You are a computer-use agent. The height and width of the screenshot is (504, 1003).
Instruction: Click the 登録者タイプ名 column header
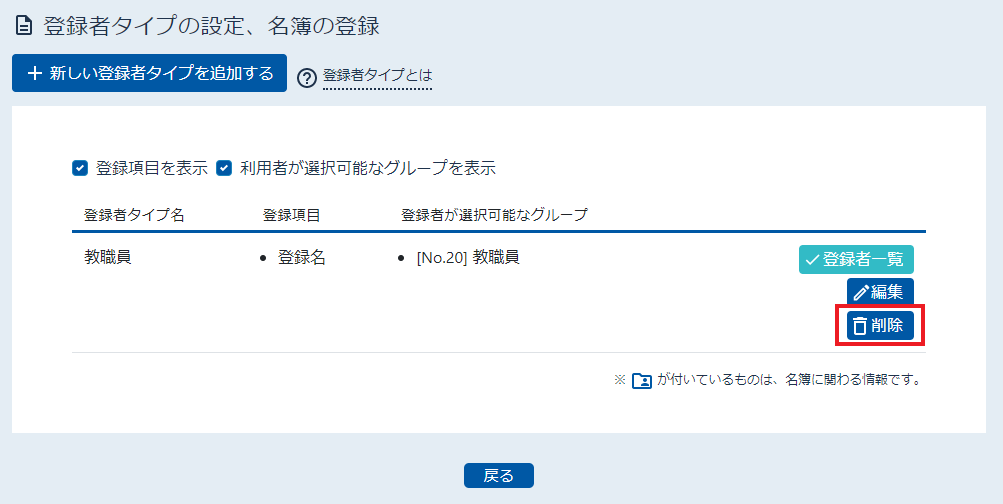coord(134,215)
